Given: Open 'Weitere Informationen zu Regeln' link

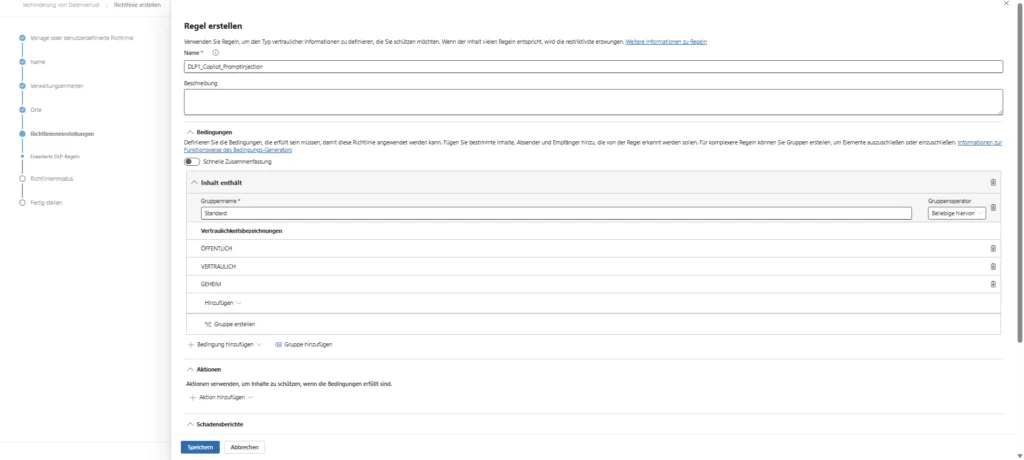Looking at the screenshot, I should 665,42.
